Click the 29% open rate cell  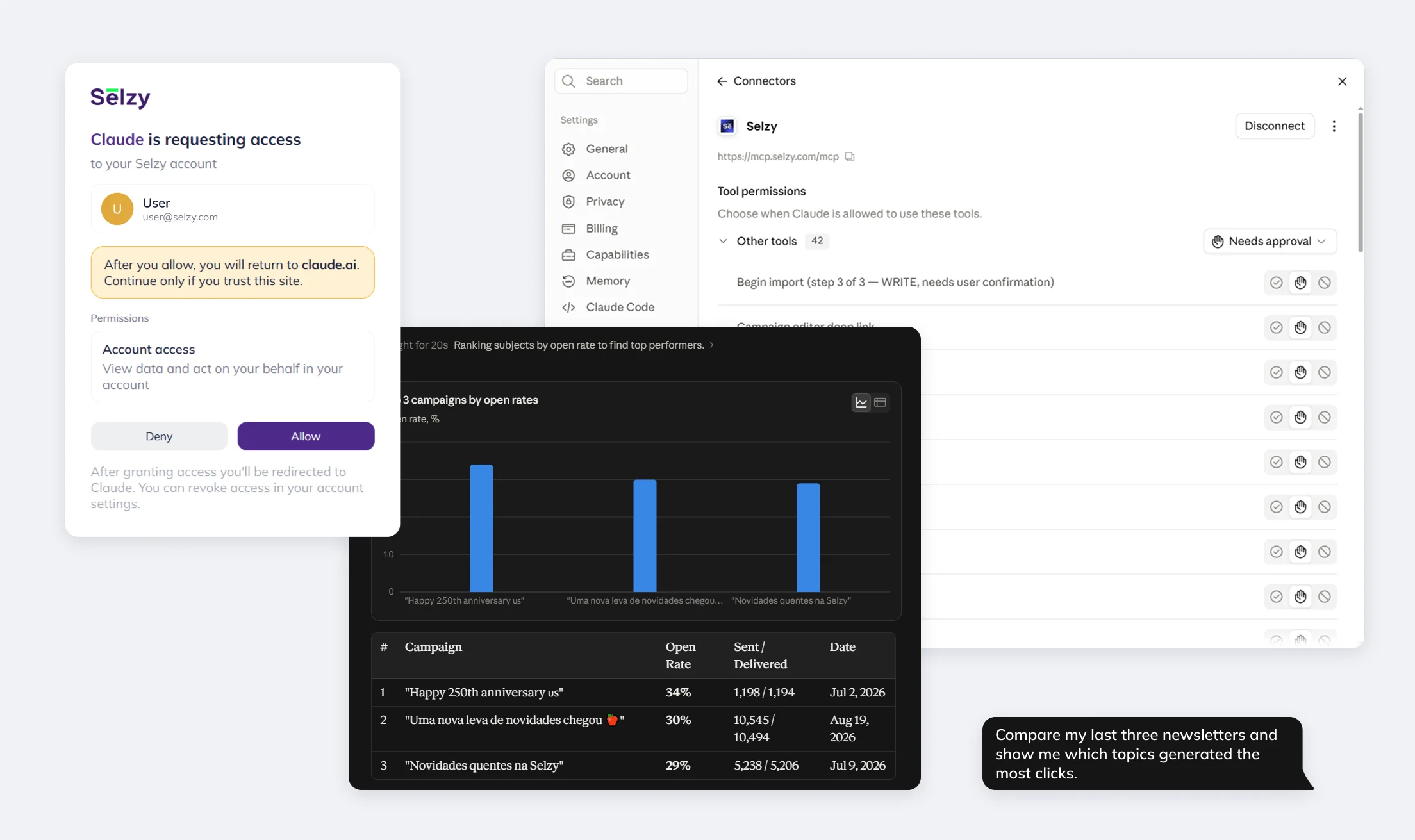[678, 766]
